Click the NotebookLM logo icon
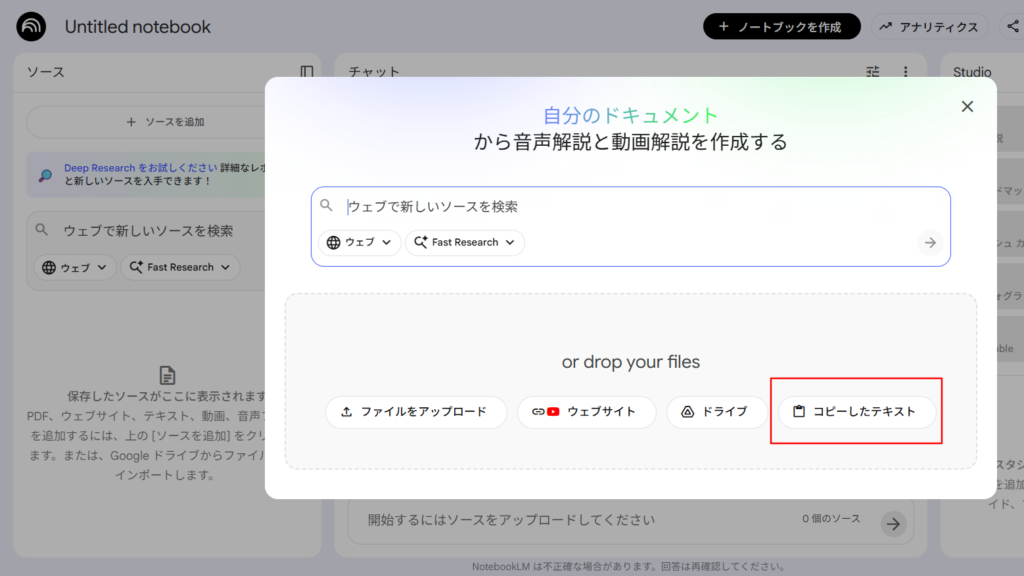The width and height of the screenshot is (1024, 576). (x=30, y=26)
